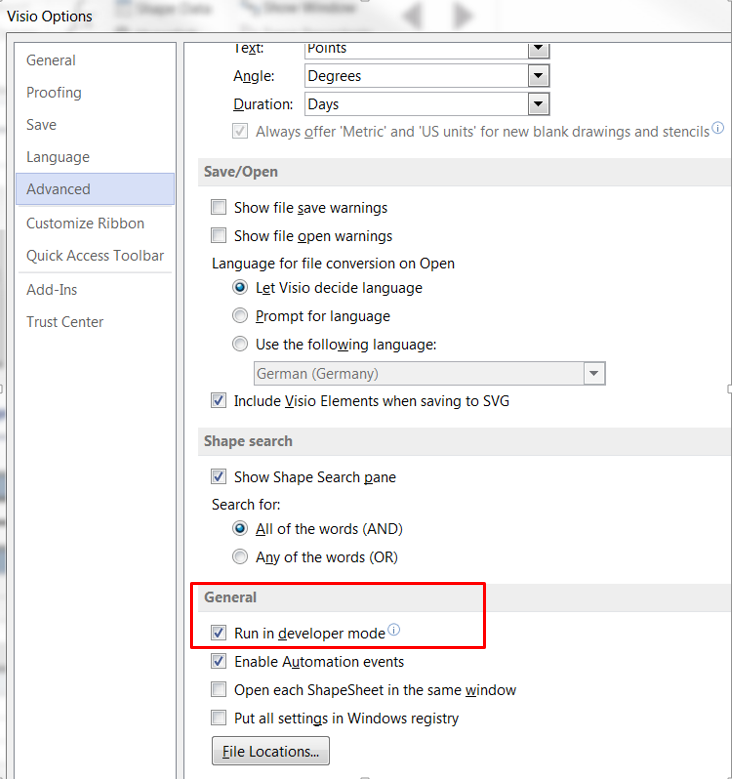Click the Visio Options dialog title

click(50, 16)
